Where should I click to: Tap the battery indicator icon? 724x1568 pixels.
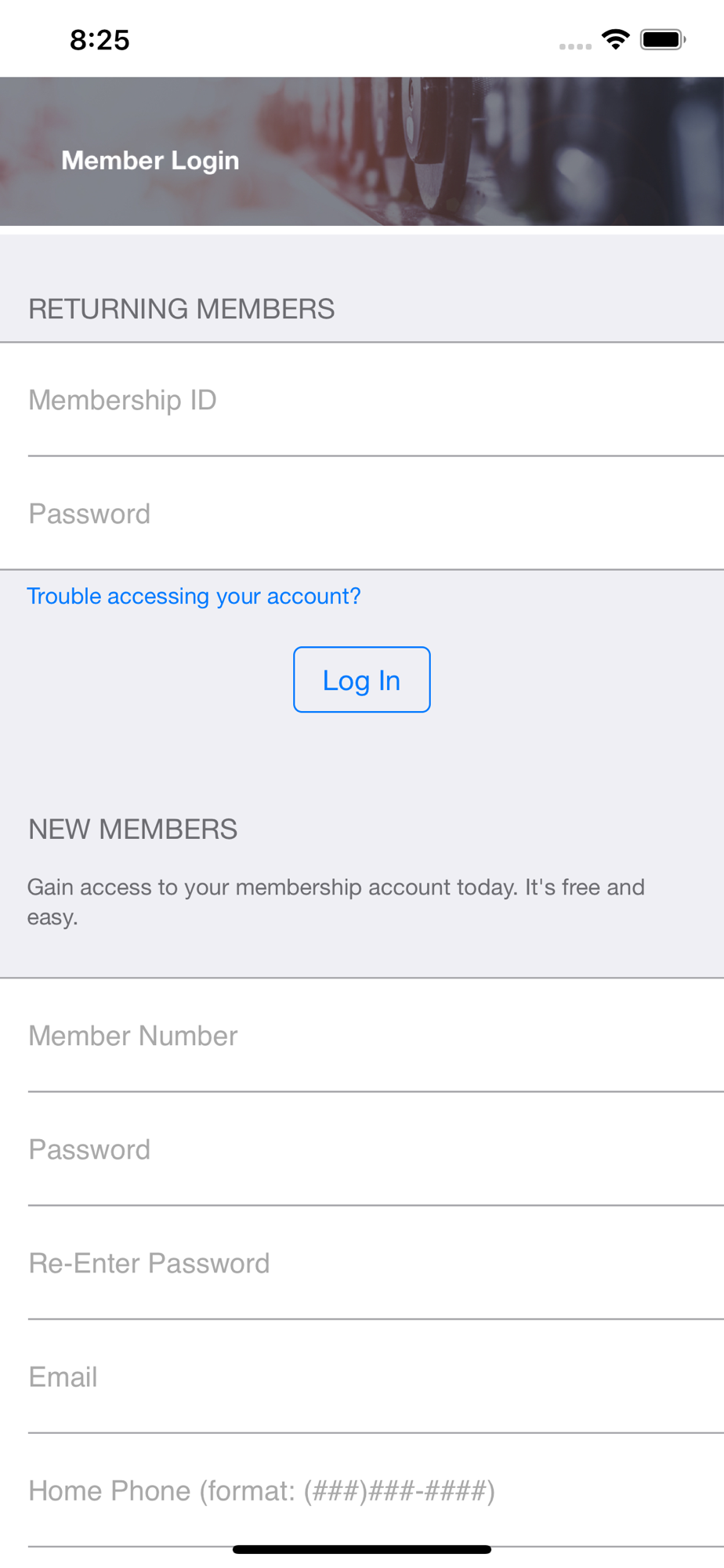pyautogui.click(x=663, y=39)
